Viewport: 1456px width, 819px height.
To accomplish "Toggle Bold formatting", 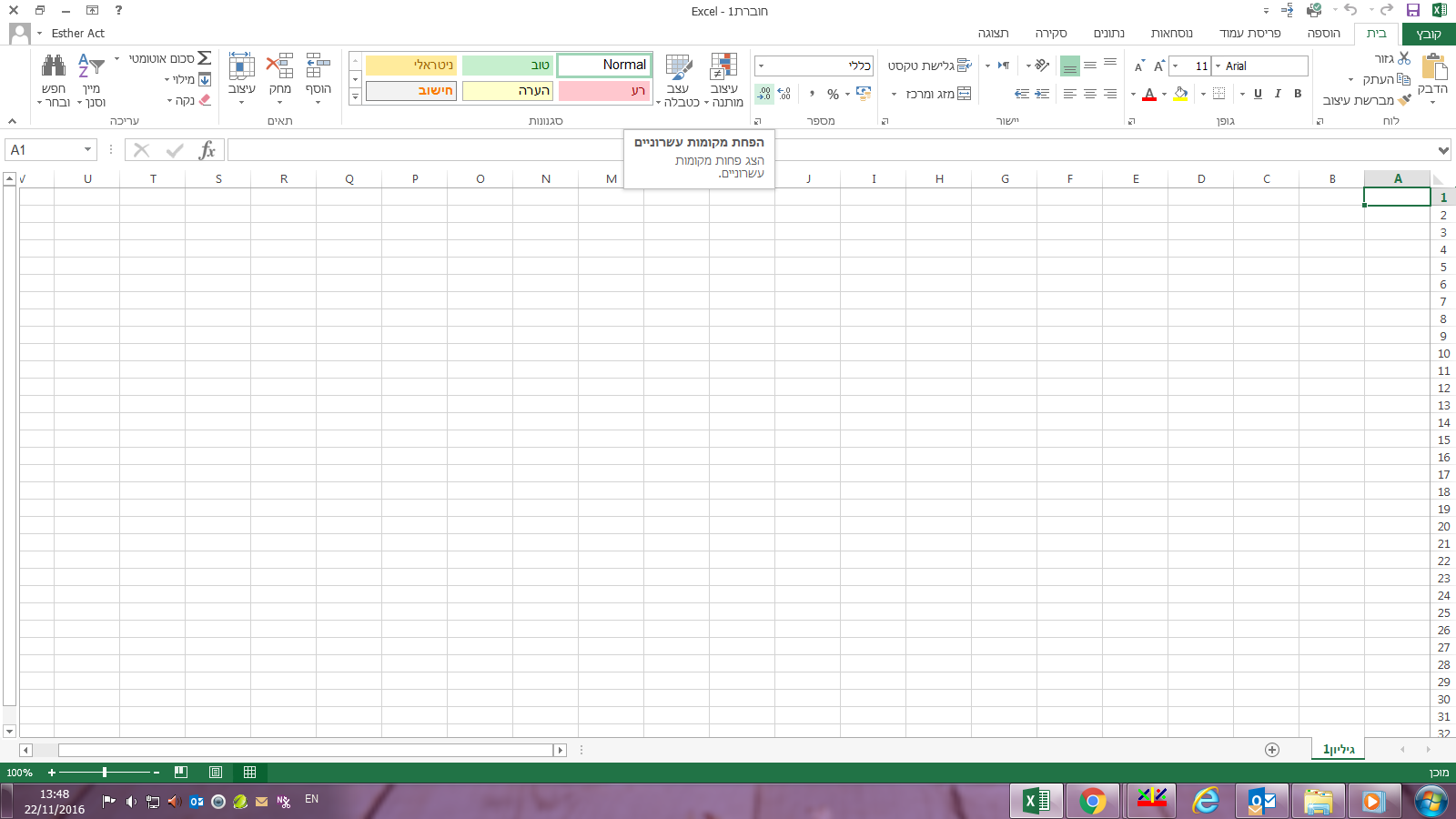I will [x=1298, y=94].
